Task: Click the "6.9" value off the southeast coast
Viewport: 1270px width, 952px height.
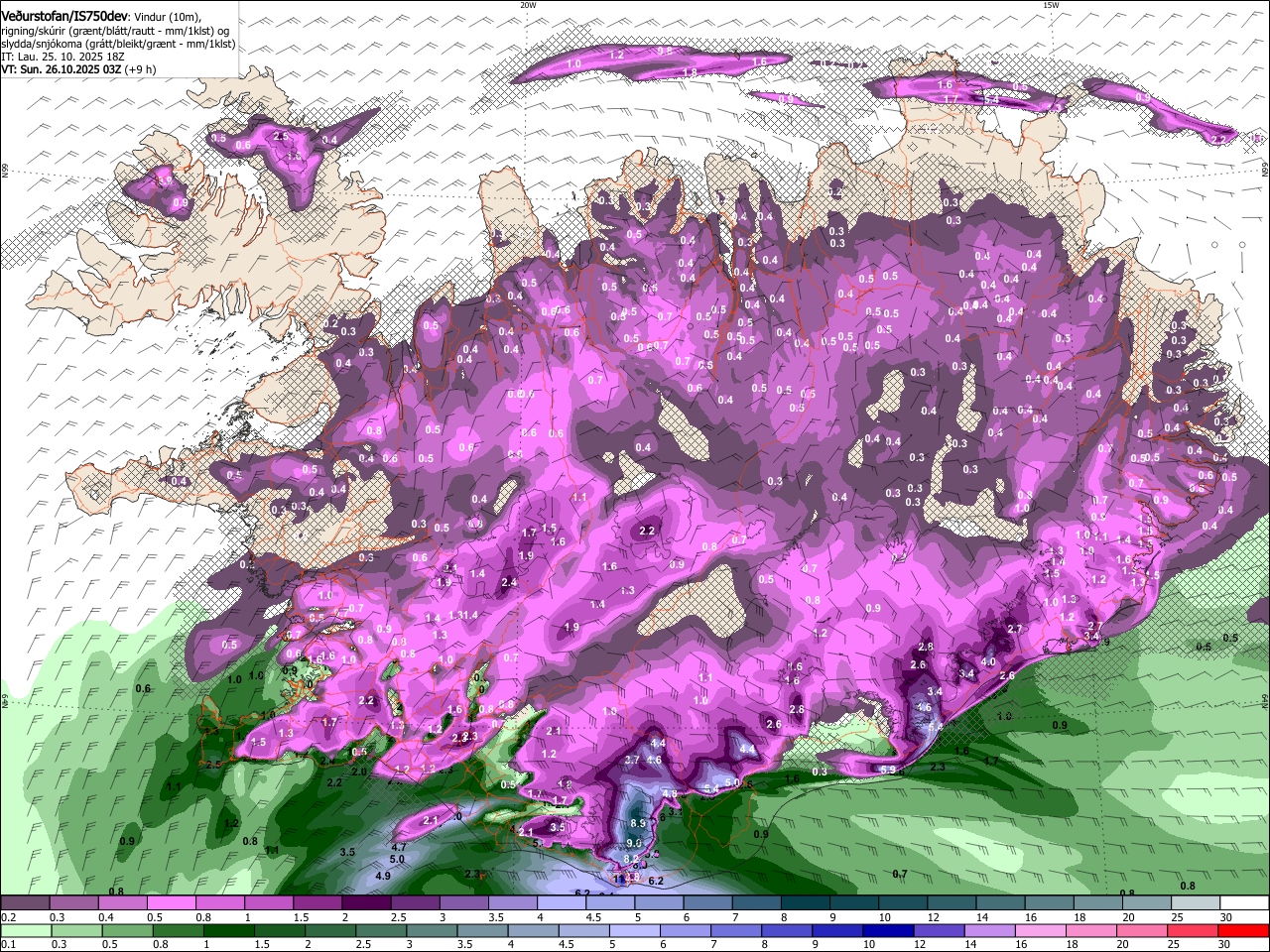Action: pyautogui.click(x=888, y=769)
